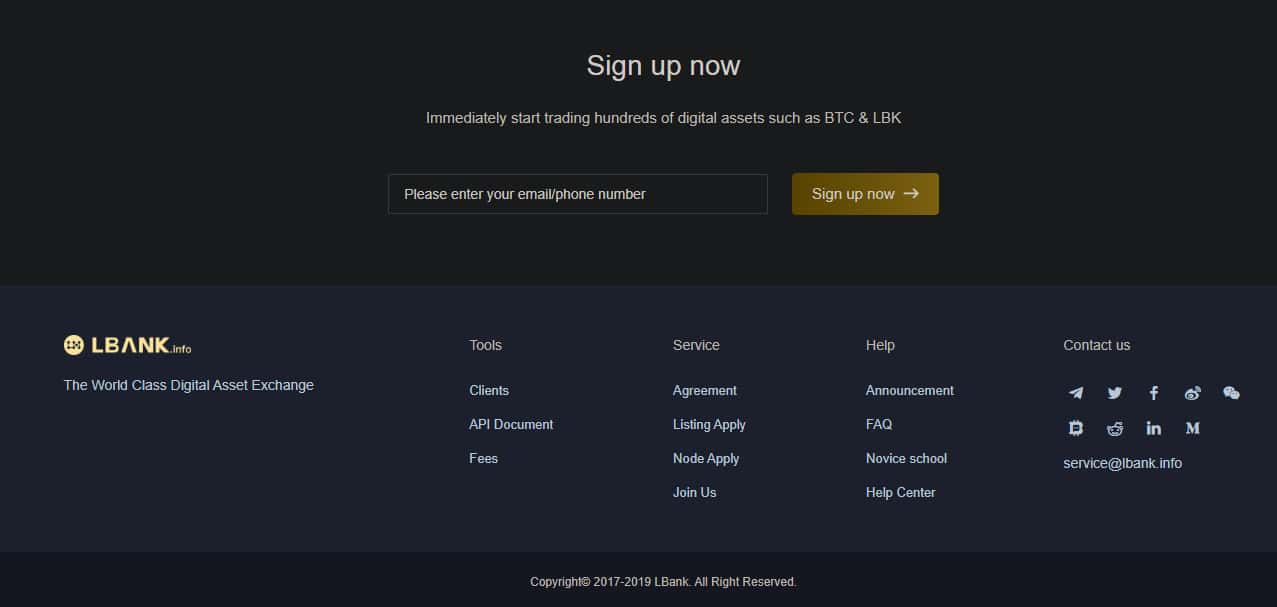Focus the email/phone number input field
Viewport: 1277px width, 607px height.
[x=577, y=194]
